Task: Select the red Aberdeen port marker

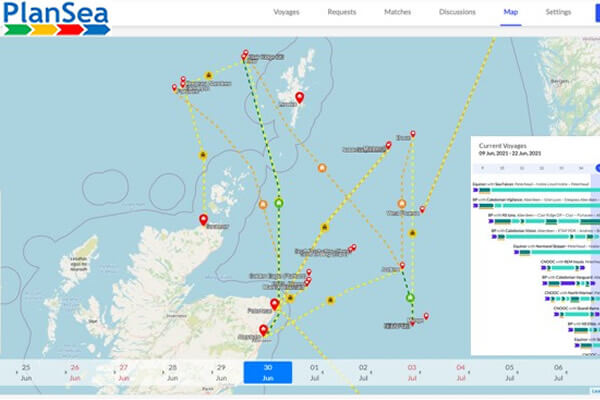Action: click(264, 328)
